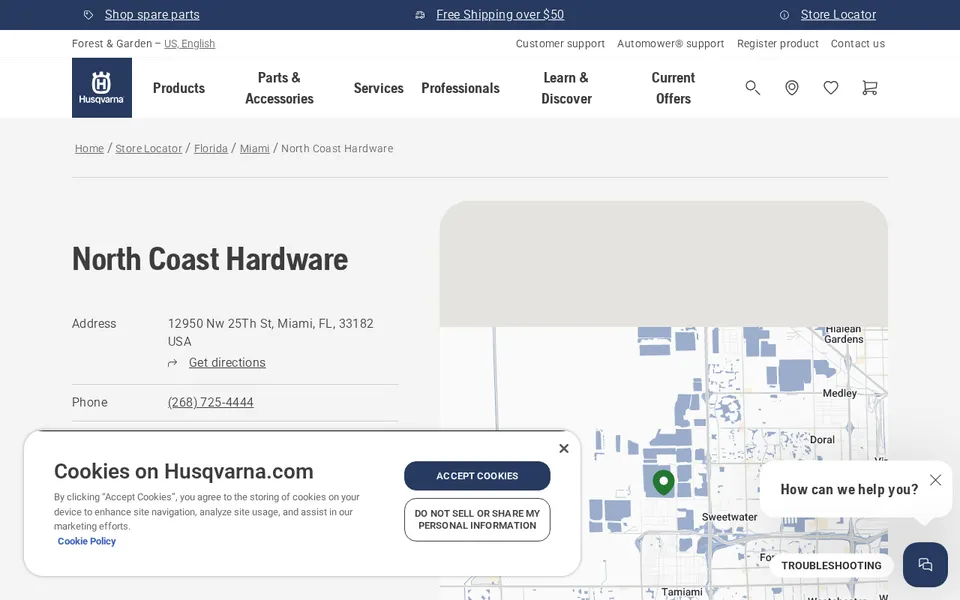This screenshot has width=960, height=600.
Task: Click the Accept Cookies button
Action: click(477, 476)
